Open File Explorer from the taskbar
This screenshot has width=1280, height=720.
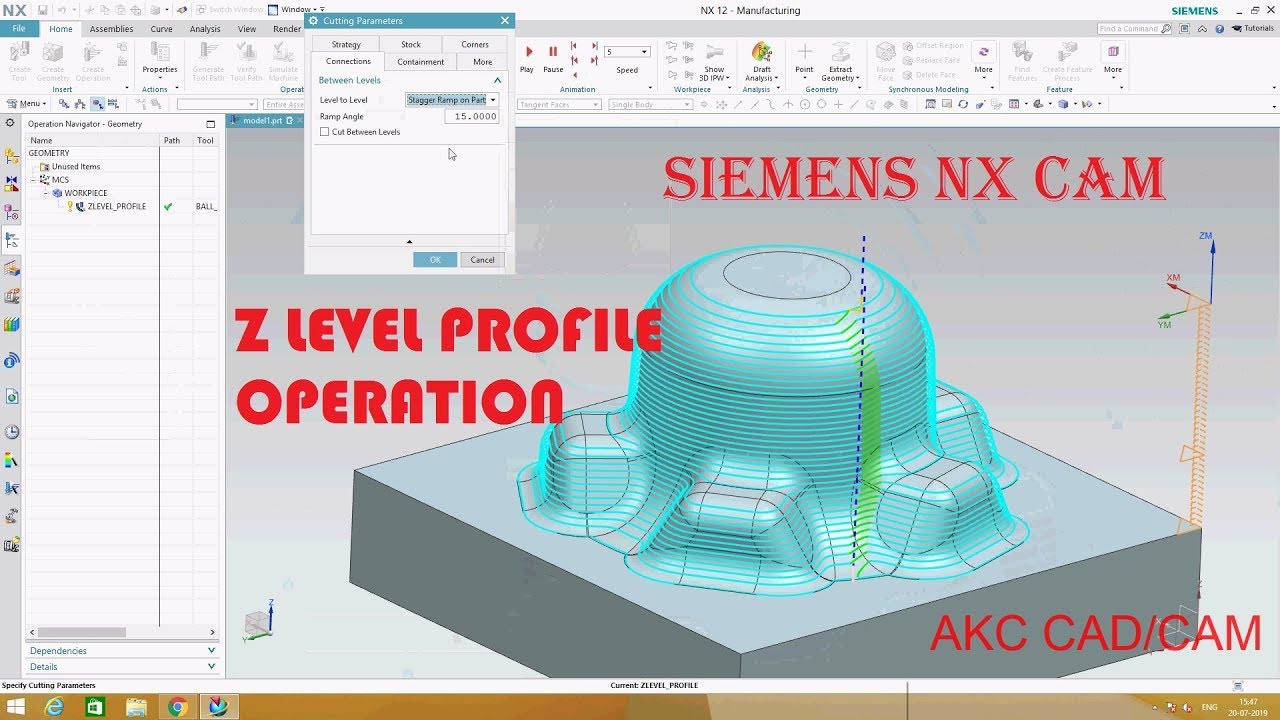pos(136,707)
